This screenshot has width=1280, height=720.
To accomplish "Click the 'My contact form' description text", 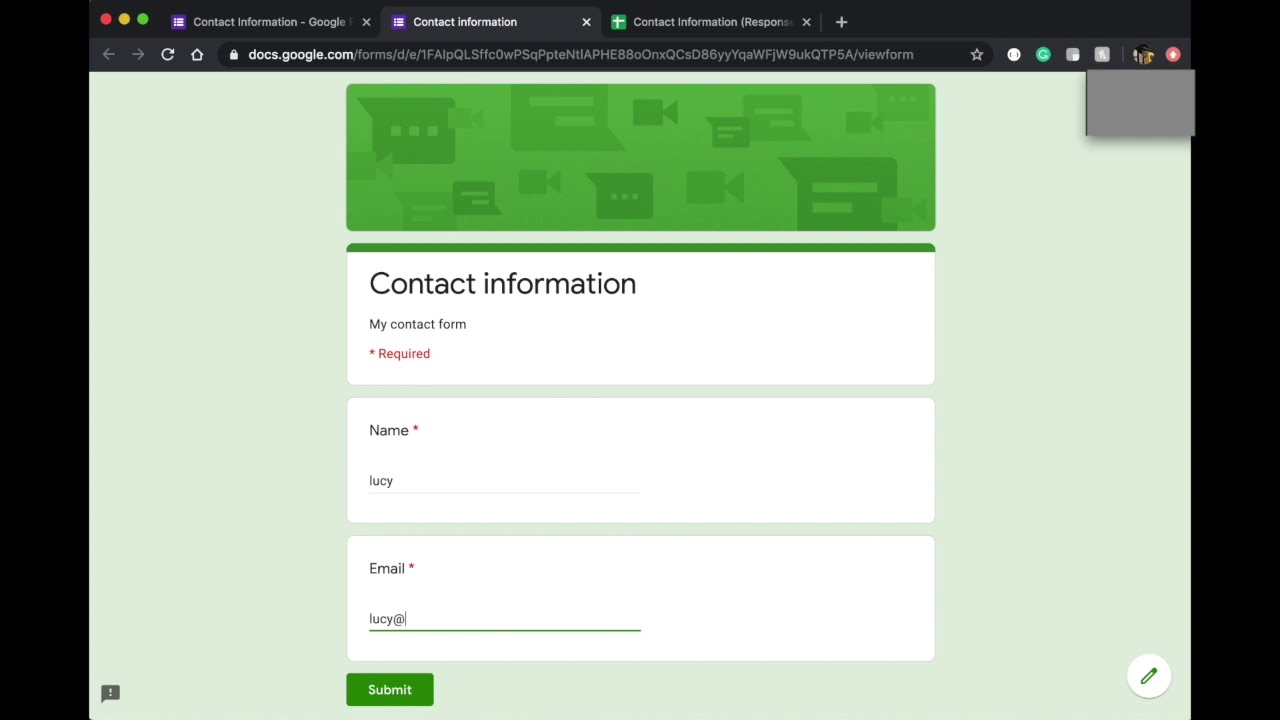I will point(418,324).
